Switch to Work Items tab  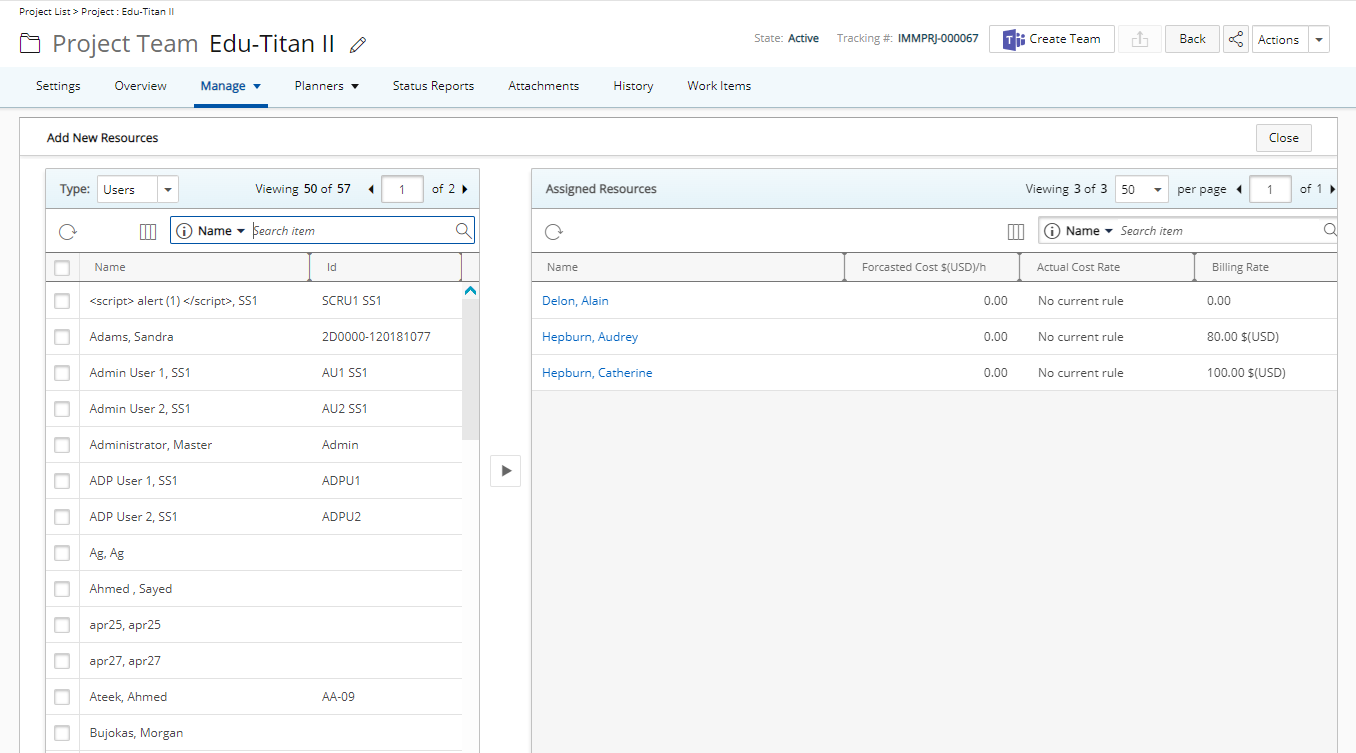719,86
